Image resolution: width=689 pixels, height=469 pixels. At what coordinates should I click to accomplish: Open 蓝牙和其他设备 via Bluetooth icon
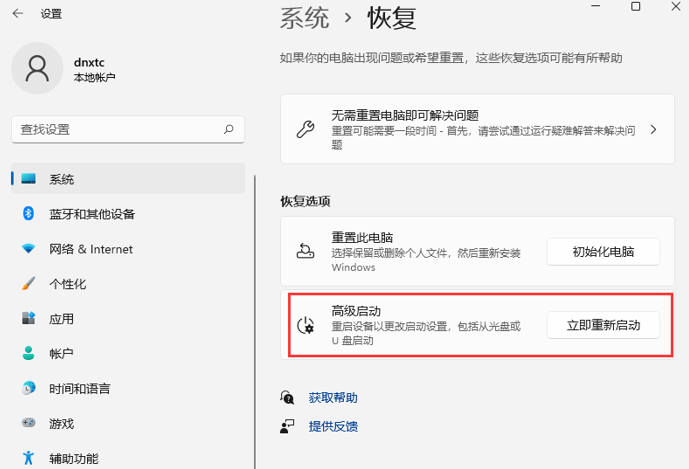[x=29, y=214]
